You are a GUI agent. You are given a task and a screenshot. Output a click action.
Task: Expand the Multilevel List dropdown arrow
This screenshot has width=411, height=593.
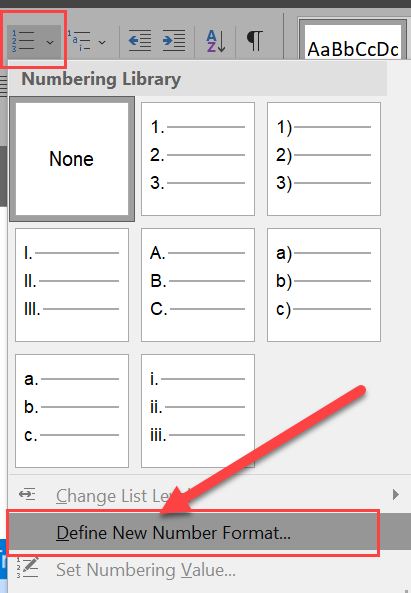click(102, 42)
